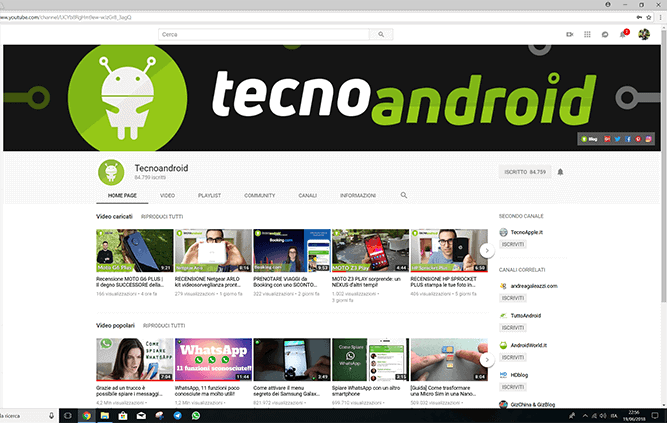Open the Netgear Arlo review thumbnail
The image size is (667, 423).
(213, 251)
